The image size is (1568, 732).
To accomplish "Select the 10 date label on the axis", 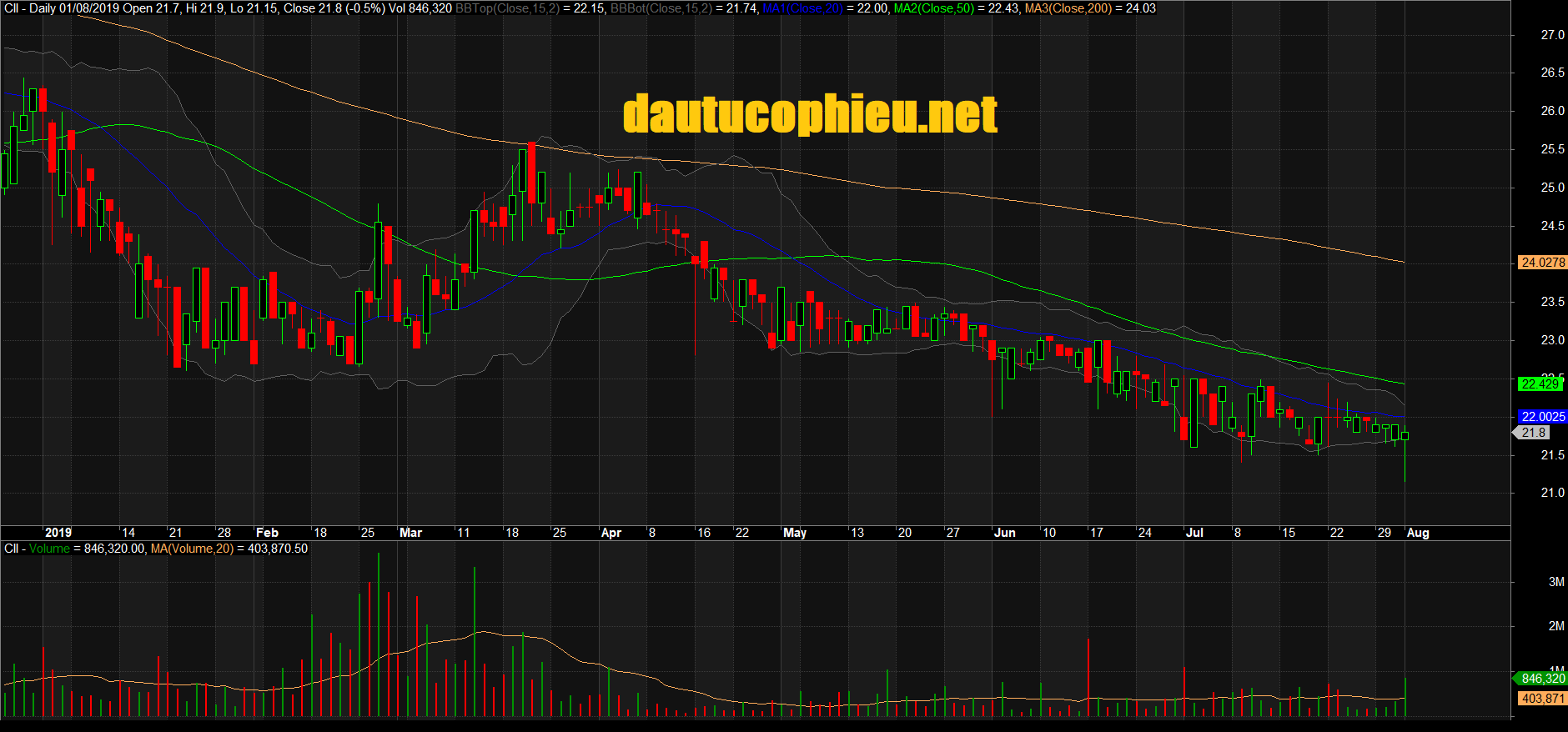I will (x=1049, y=533).
